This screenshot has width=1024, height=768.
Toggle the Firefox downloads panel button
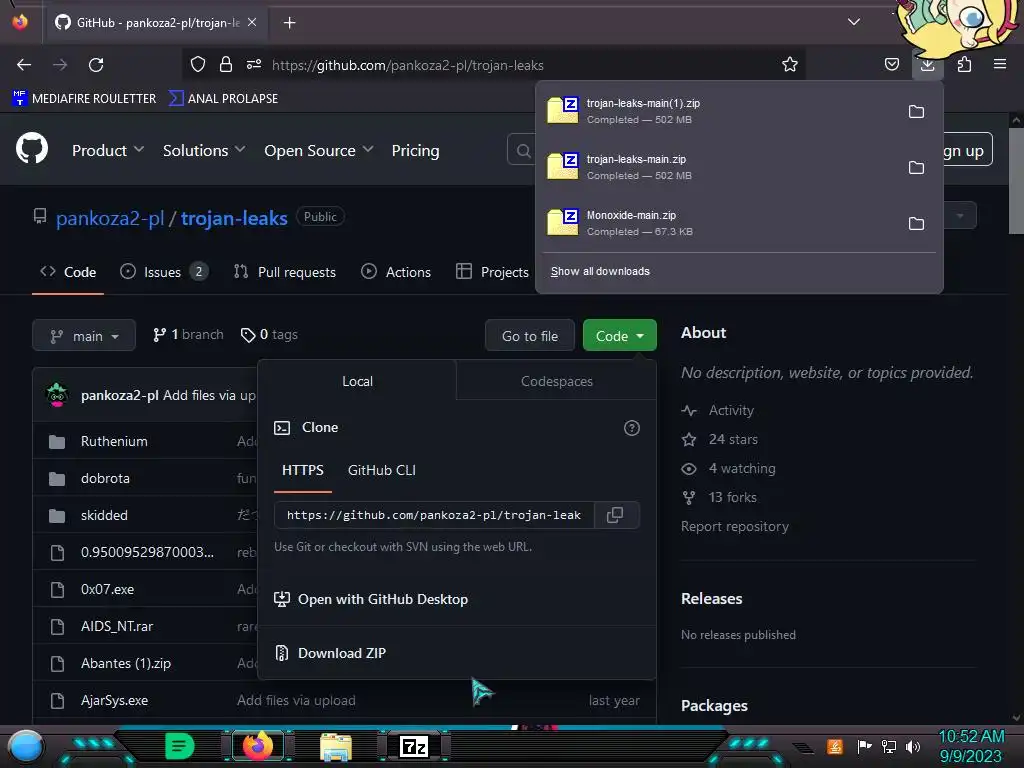(927, 65)
